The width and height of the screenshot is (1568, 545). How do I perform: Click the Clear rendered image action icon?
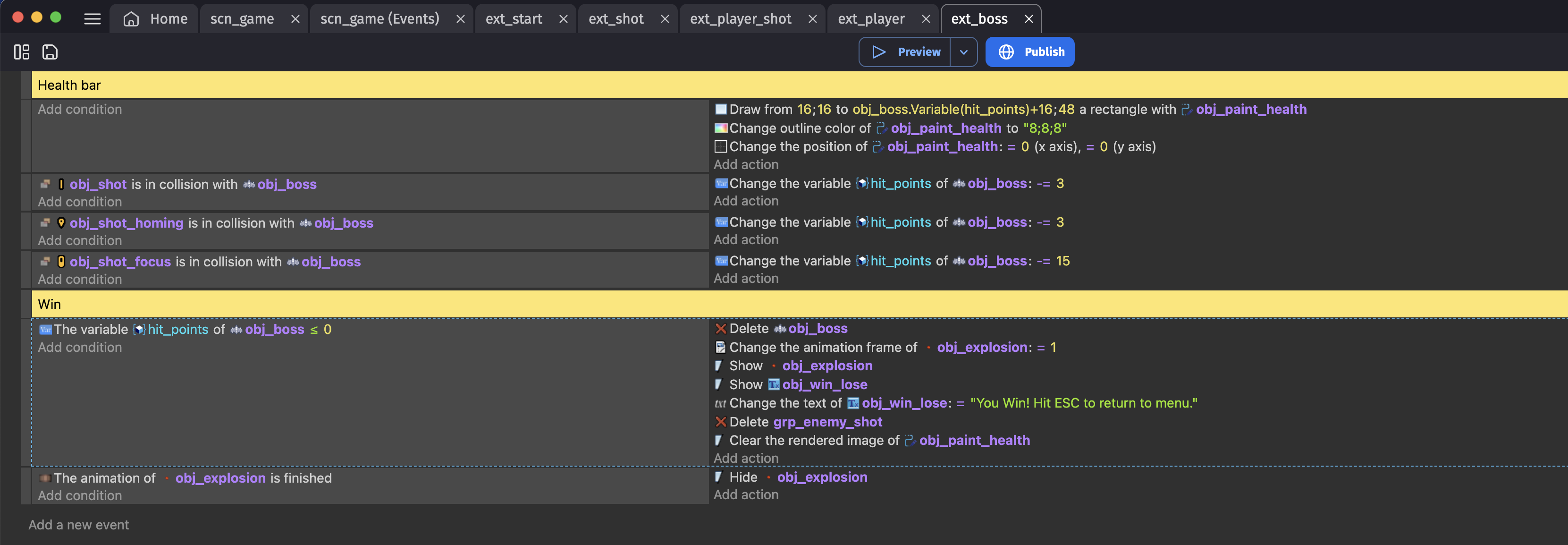[719, 440]
